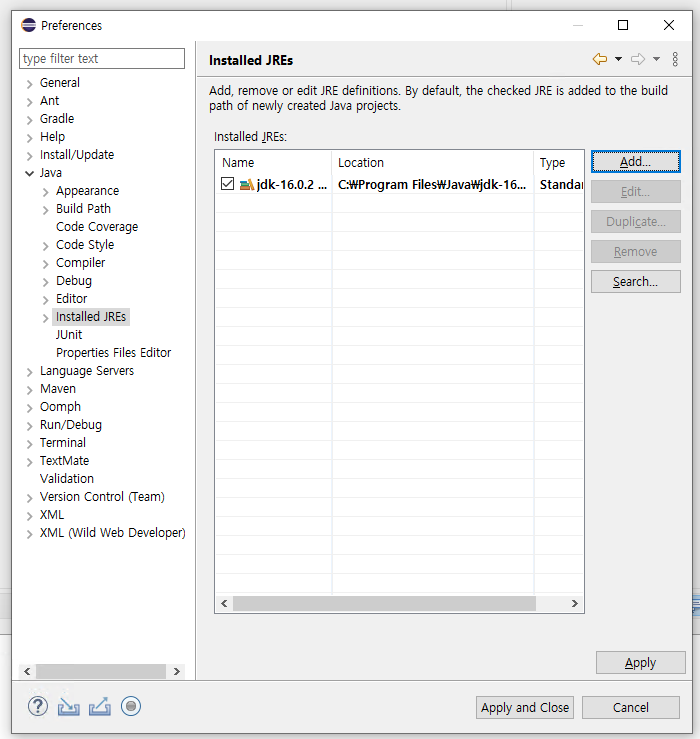Screen dimensions: 700x739
Task: Select Build Path in preferences tree
Action: pos(83,209)
